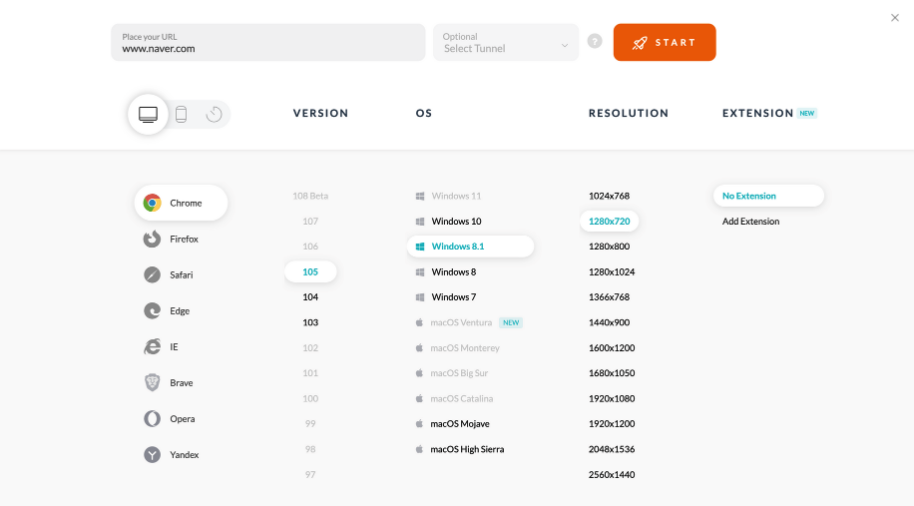Choose Windows 7 operating system
The image size is (914, 506).
[x=446, y=297]
